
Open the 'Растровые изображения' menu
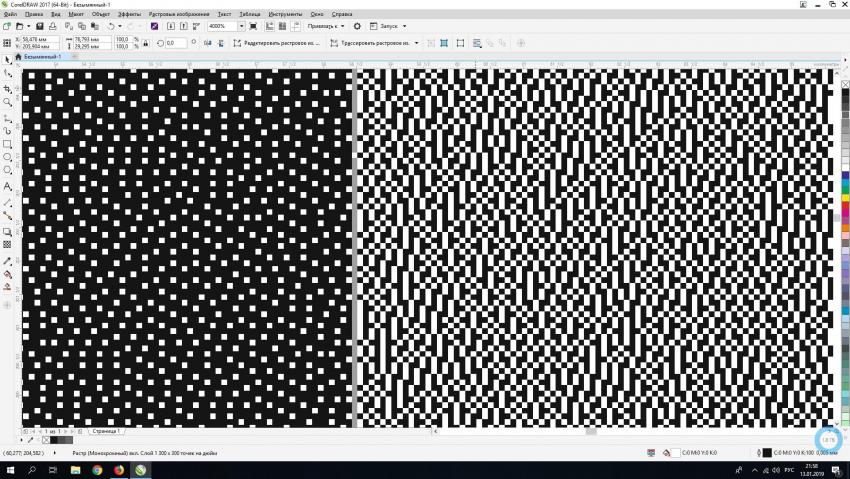pyautogui.click(x=179, y=15)
